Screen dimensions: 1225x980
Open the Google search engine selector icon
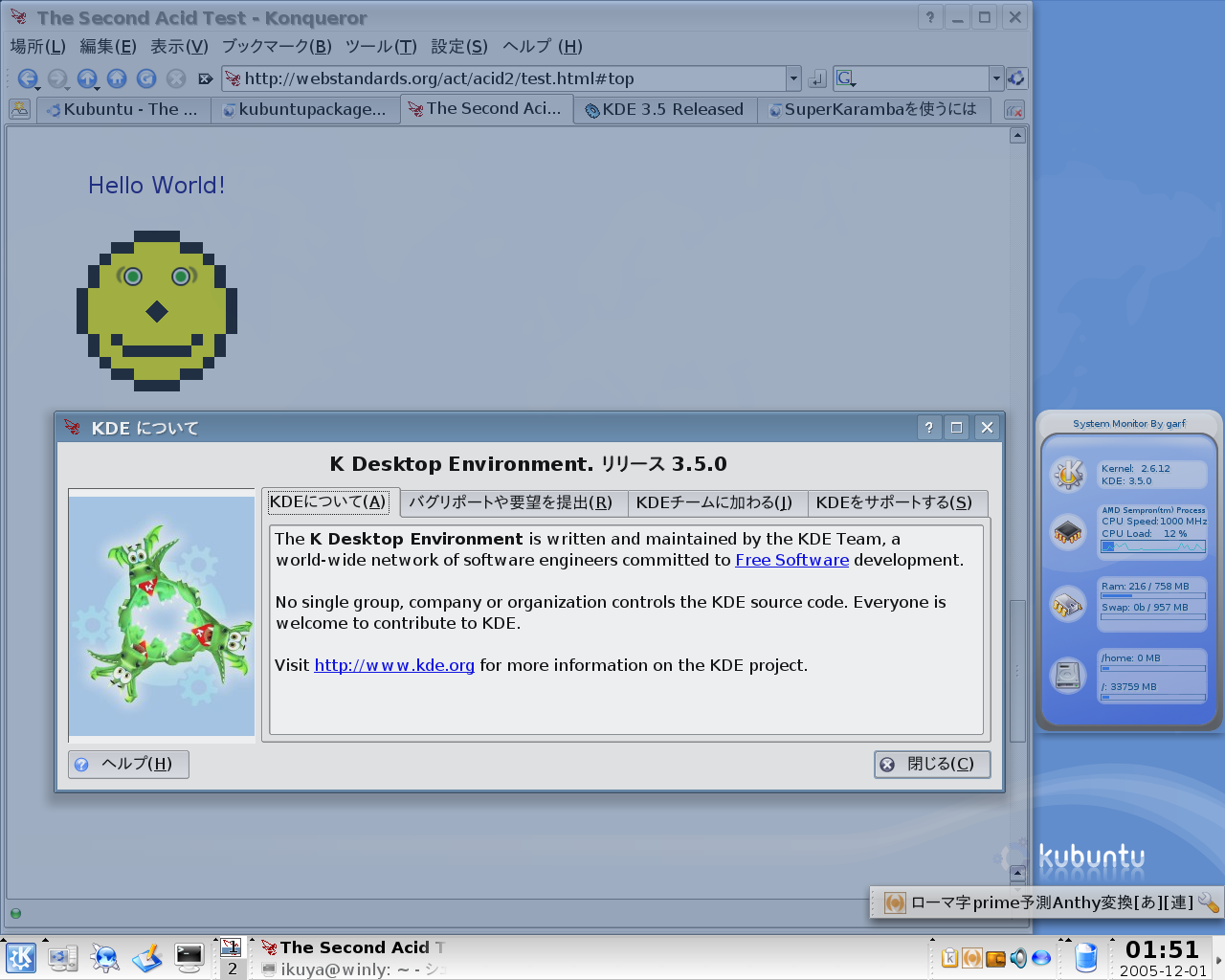845,78
